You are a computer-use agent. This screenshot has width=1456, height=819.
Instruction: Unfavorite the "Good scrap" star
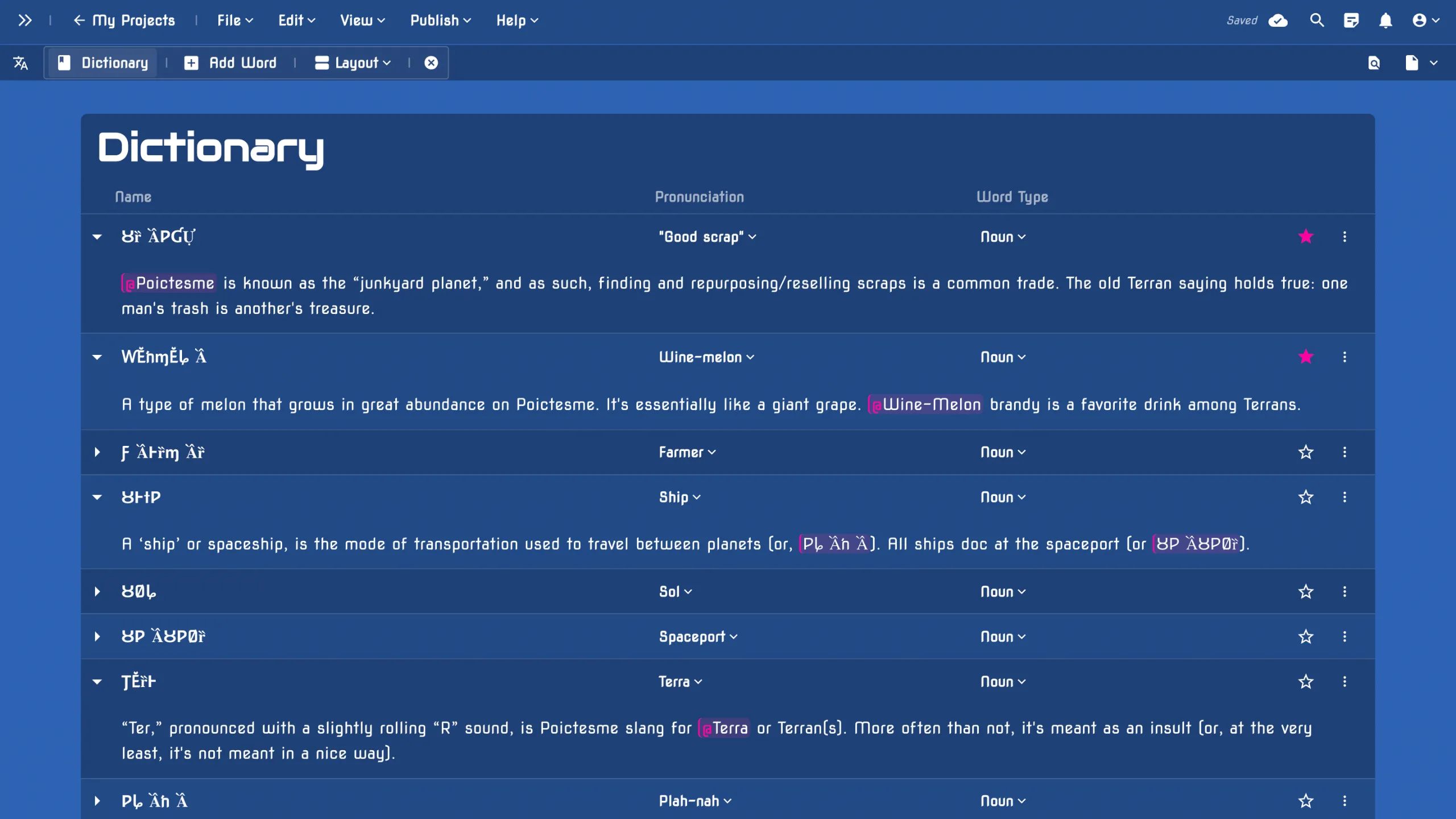click(x=1306, y=236)
